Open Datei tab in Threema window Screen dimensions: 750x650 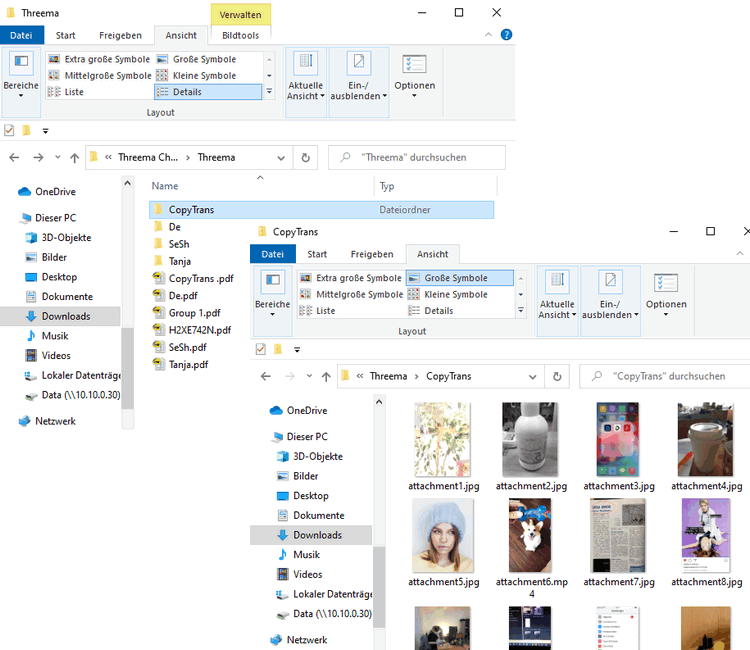pos(22,35)
